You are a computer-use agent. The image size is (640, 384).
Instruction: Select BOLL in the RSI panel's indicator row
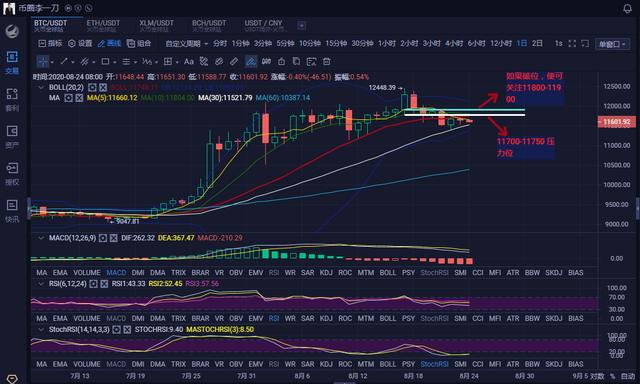[x=388, y=318]
